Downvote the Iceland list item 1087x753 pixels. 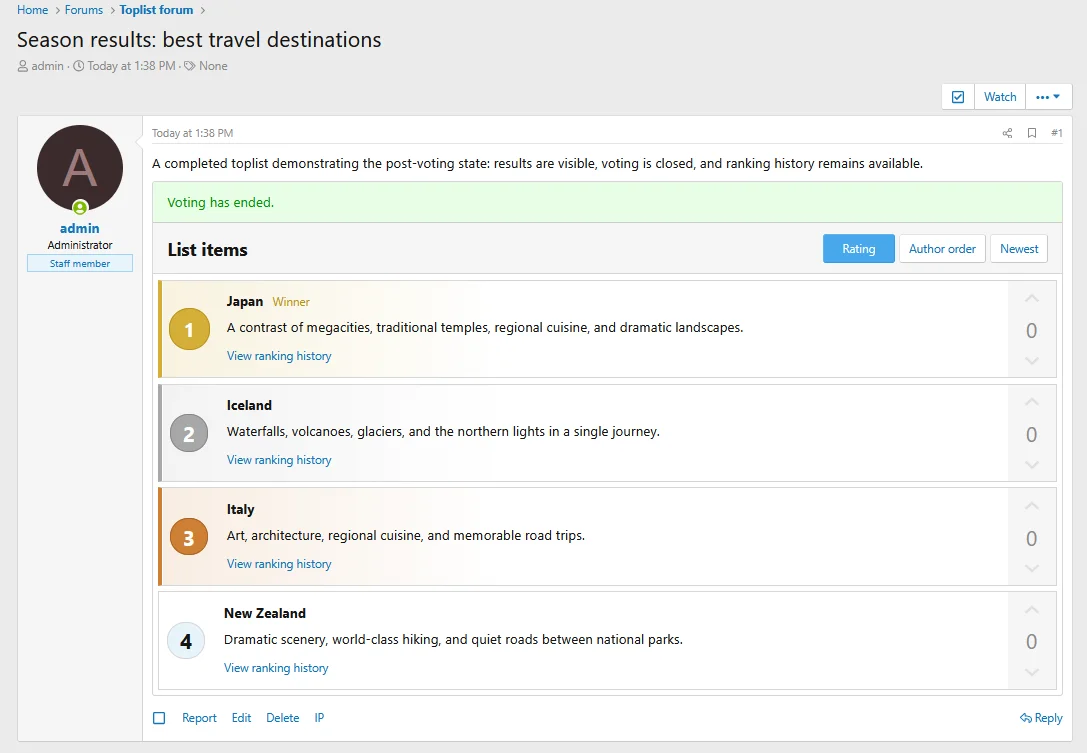[x=1032, y=465]
